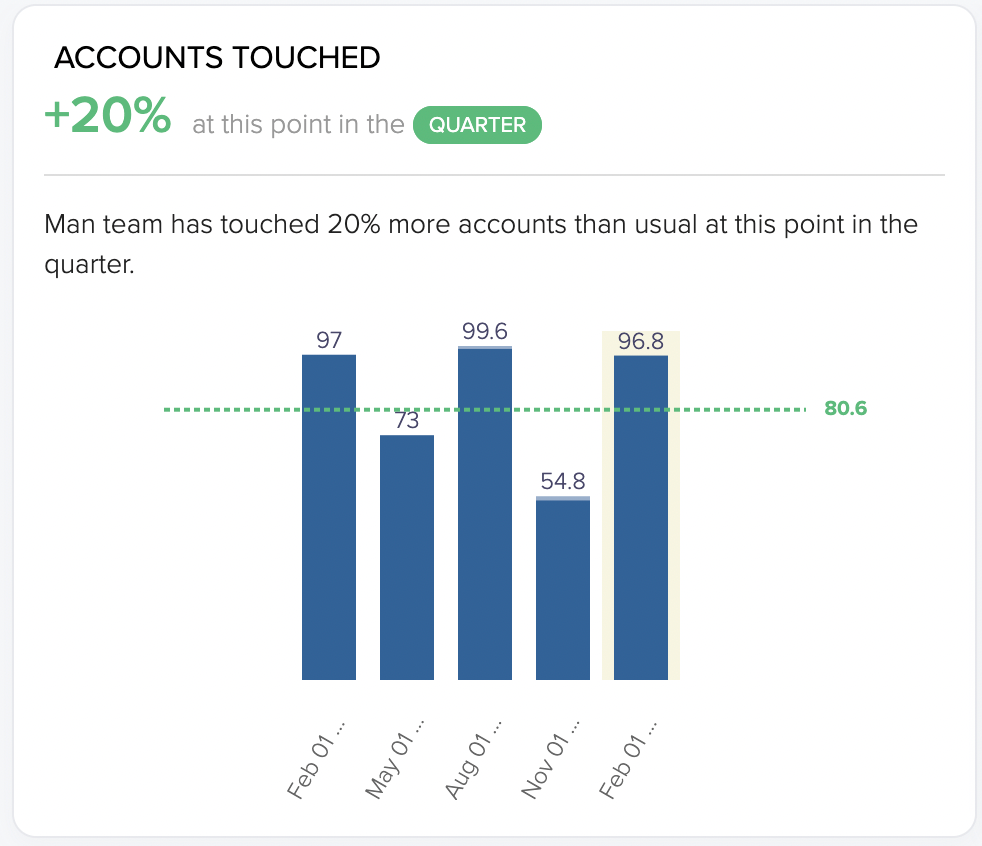Click the Aug 01 axis label
Screen dimensions: 982x846
tap(473, 760)
